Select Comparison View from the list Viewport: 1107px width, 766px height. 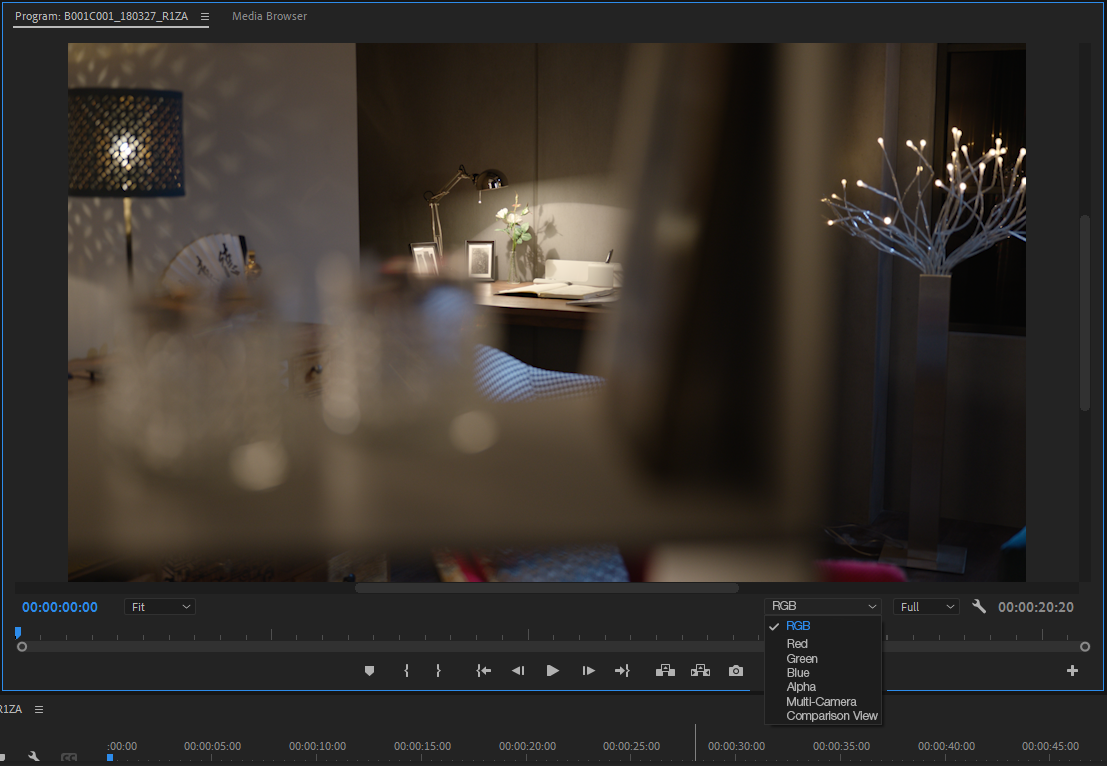[831, 716]
